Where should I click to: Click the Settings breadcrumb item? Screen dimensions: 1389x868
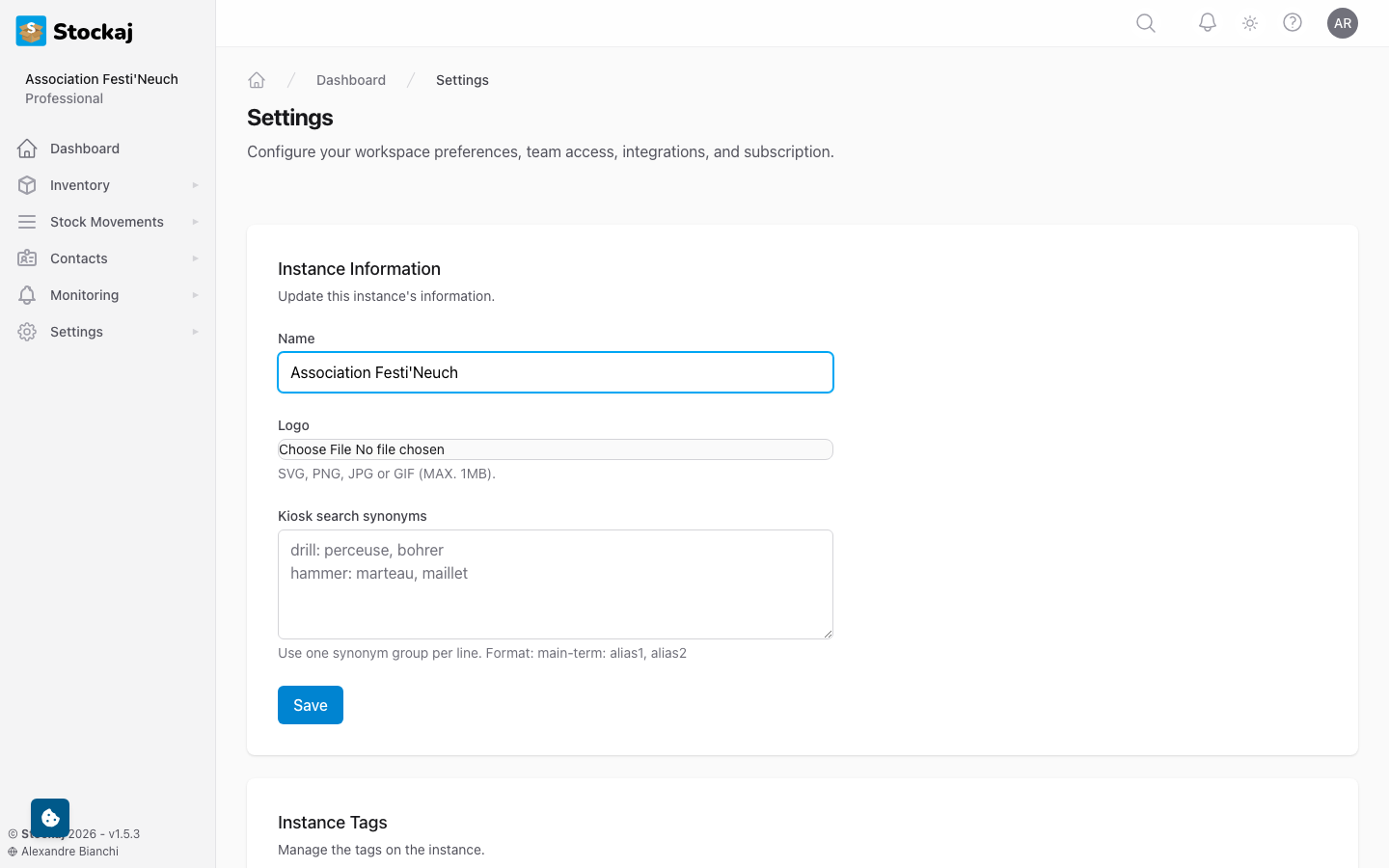[462, 80]
